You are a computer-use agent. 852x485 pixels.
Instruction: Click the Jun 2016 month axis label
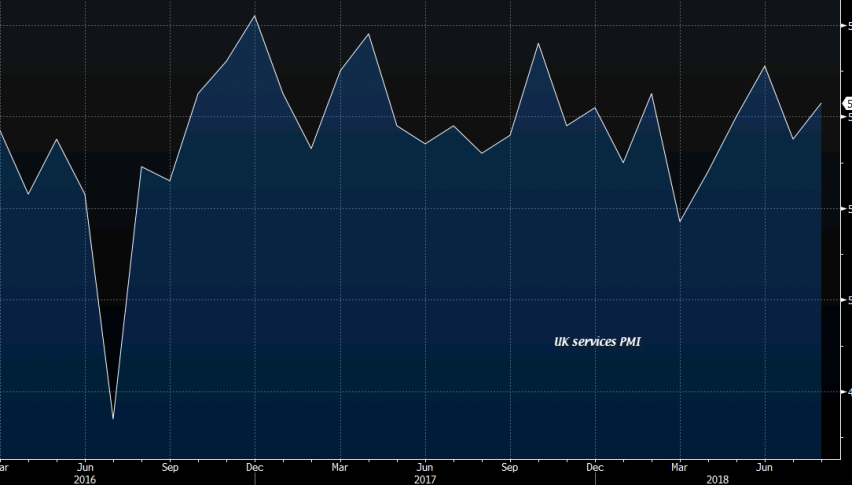pos(85,467)
